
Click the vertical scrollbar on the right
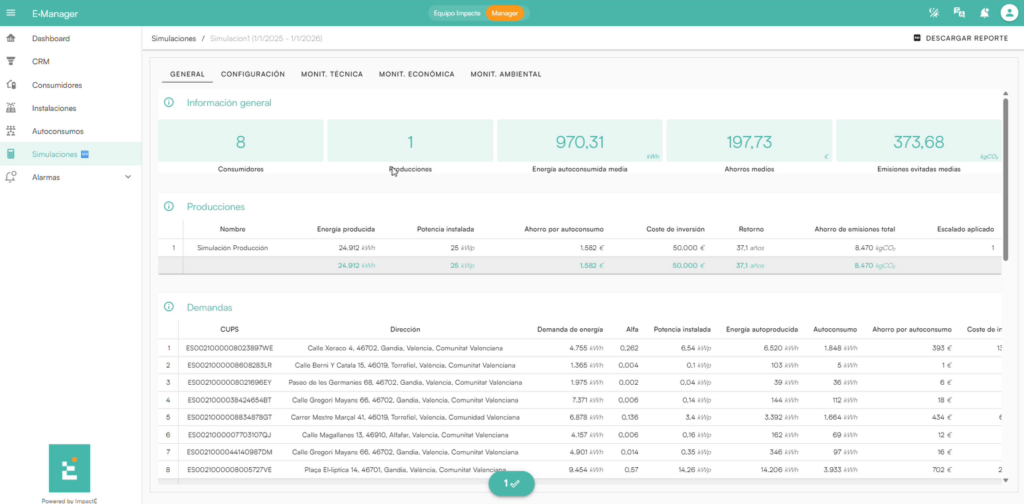[1004, 180]
